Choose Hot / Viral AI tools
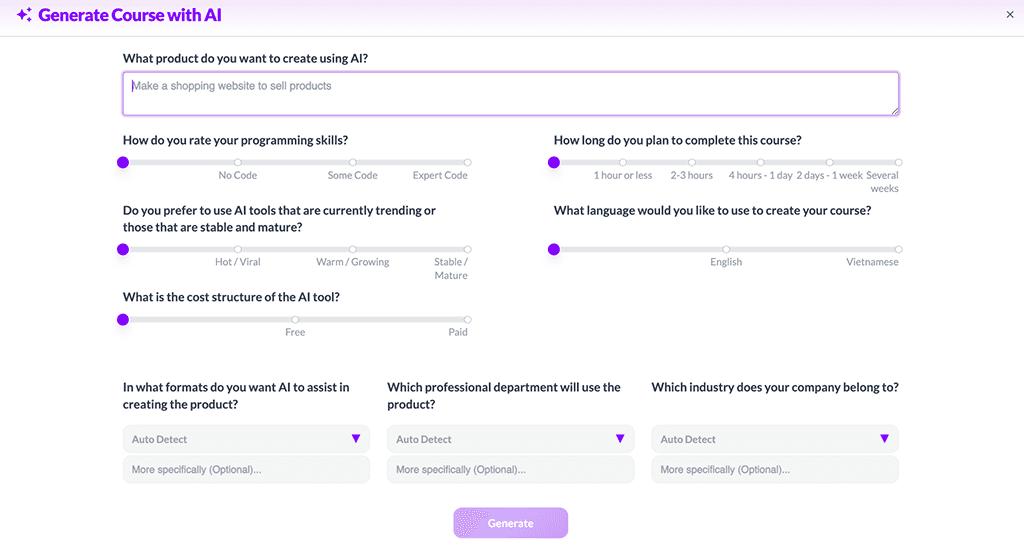Image resolution: width=1024 pixels, height=557 pixels. tap(238, 249)
